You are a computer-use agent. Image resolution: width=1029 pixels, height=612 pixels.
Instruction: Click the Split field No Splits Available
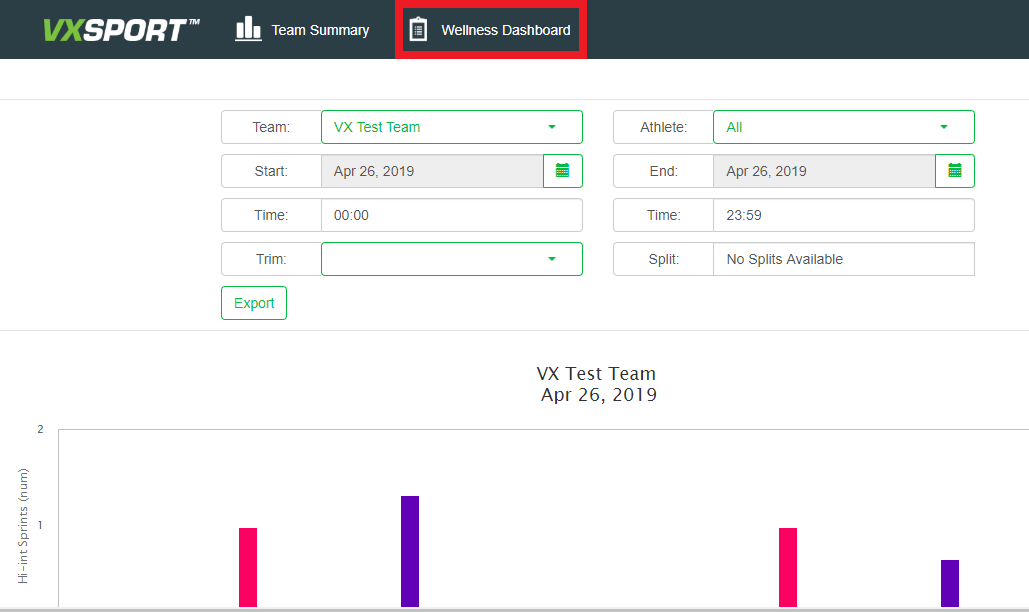pos(843,259)
